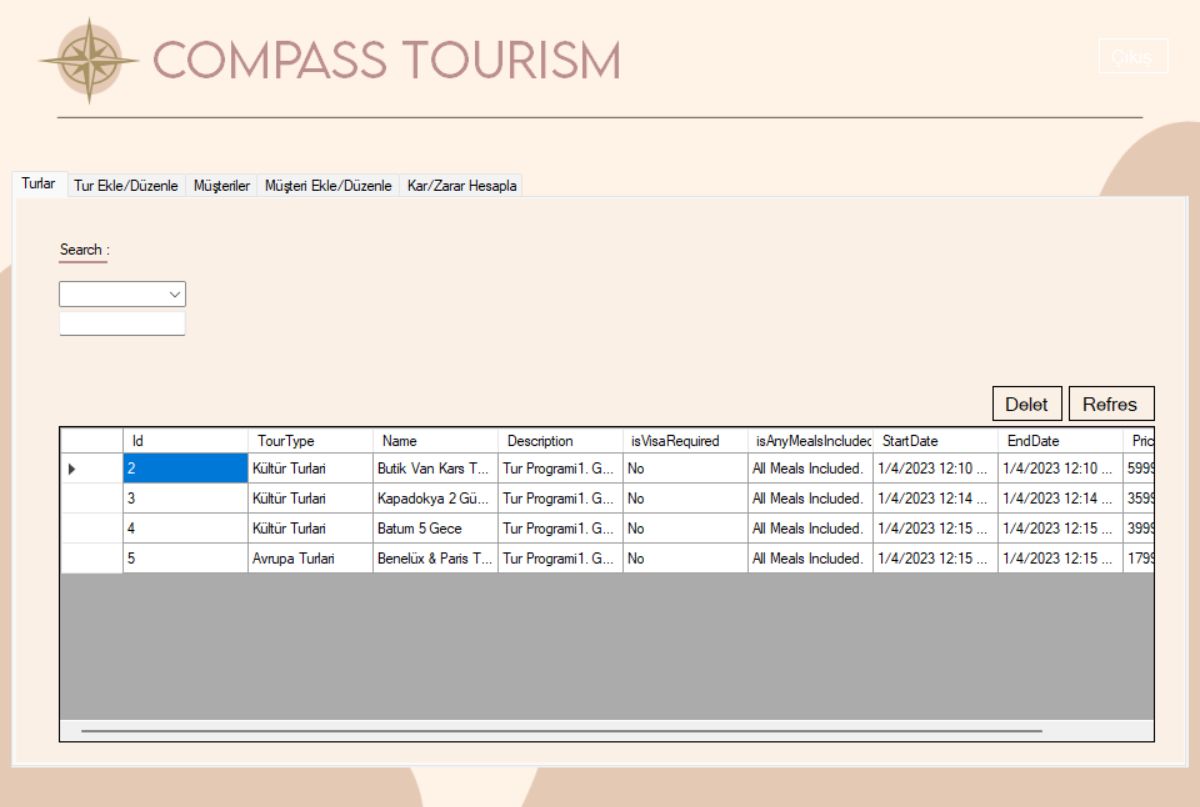
Task: Select EndDate cell in Benelüx row
Action: click(x=1060, y=558)
